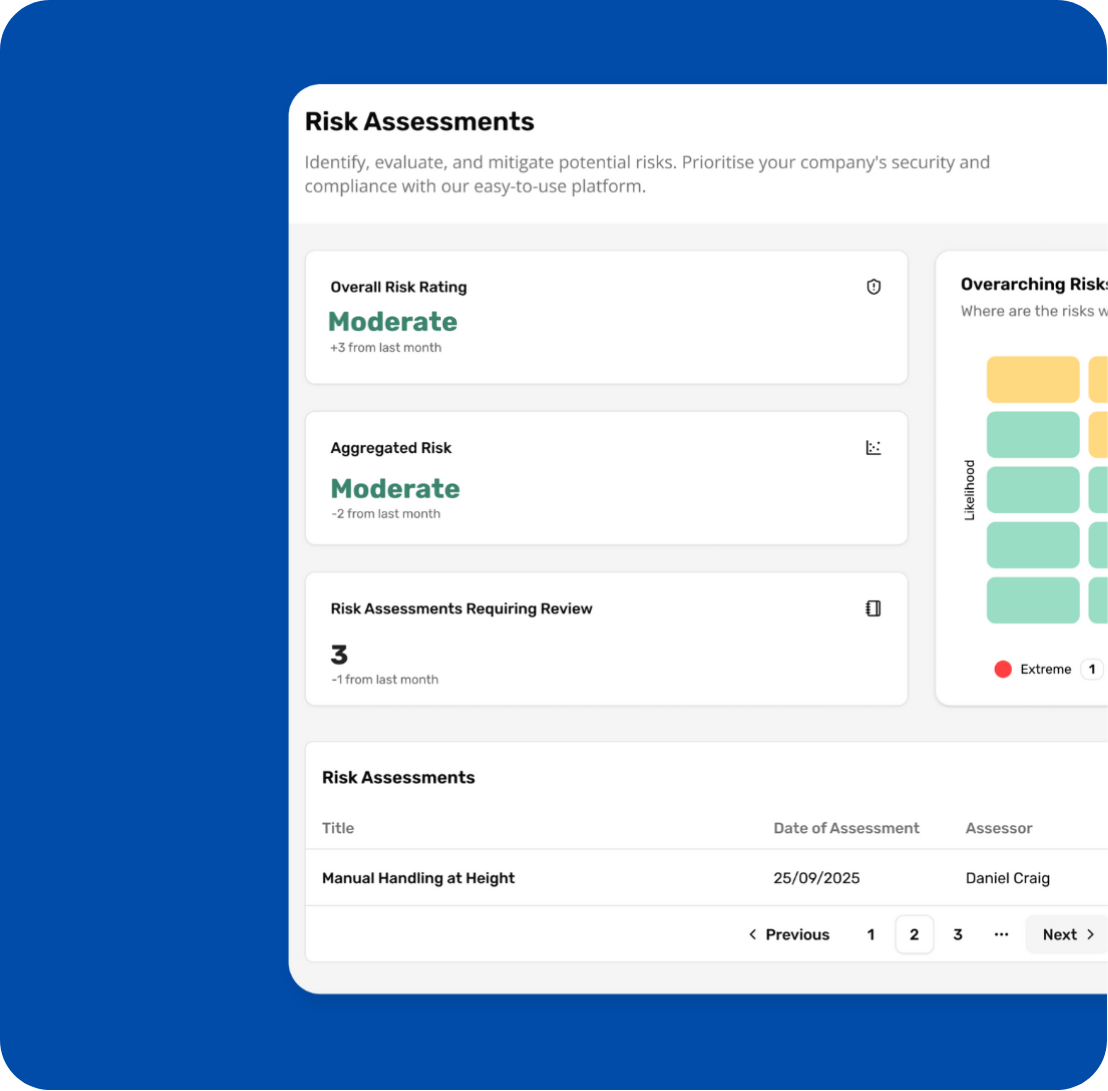Image resolution: width=1108 pixels, height=1091 pixels.
Task: Open the Risk Assessments Requiring Review card
Action: tap(606, 639)
